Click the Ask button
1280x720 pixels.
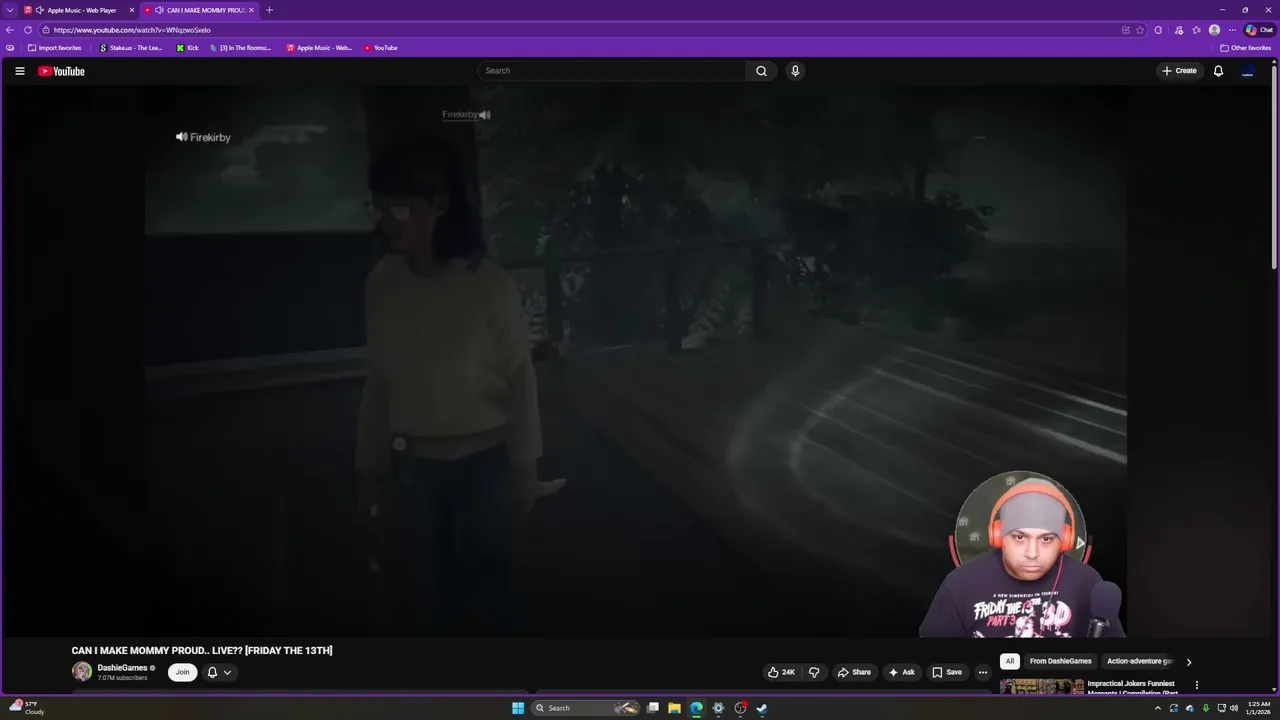point(901,672)
